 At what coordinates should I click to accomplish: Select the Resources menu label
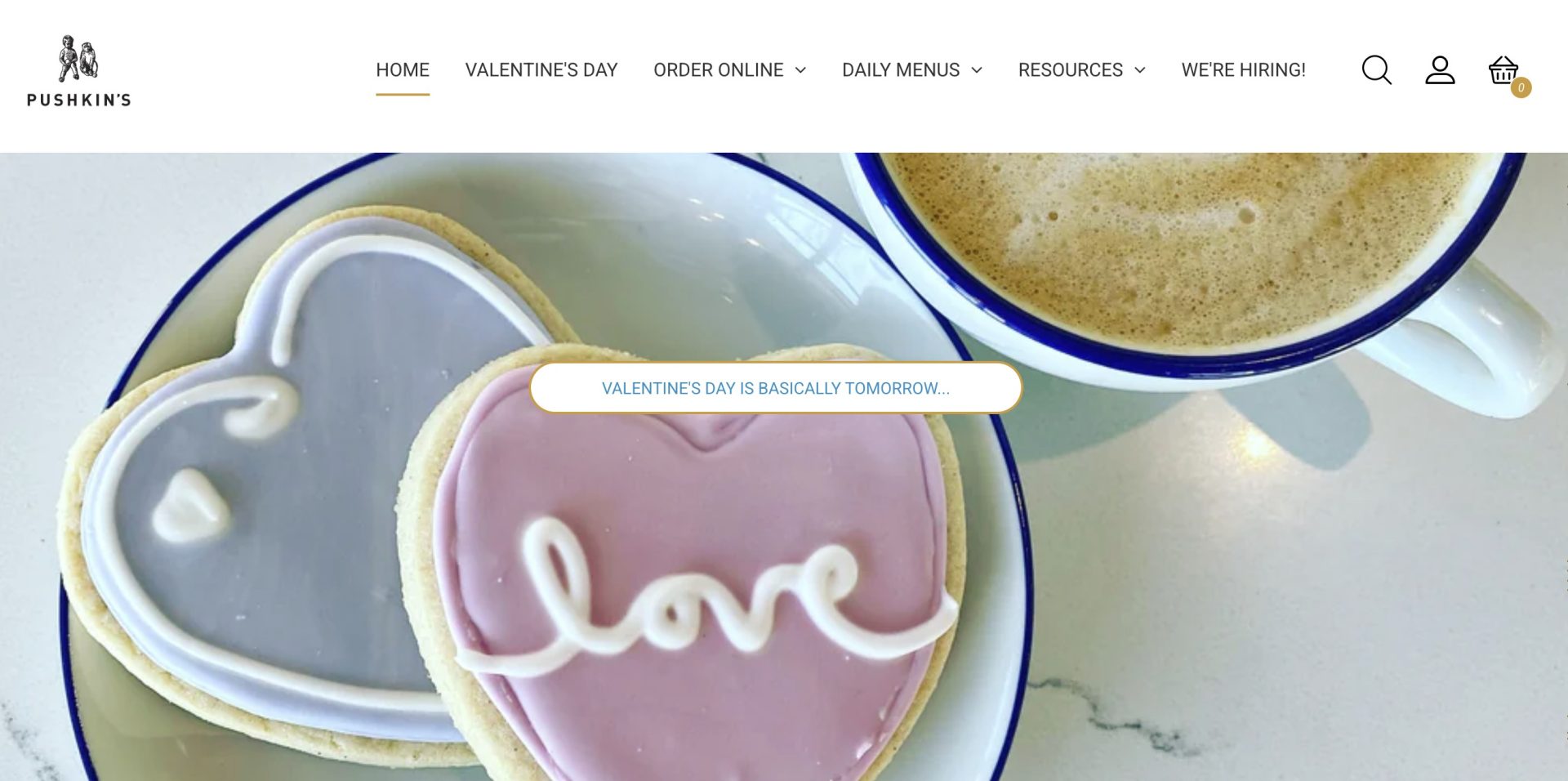(1071, 70)
